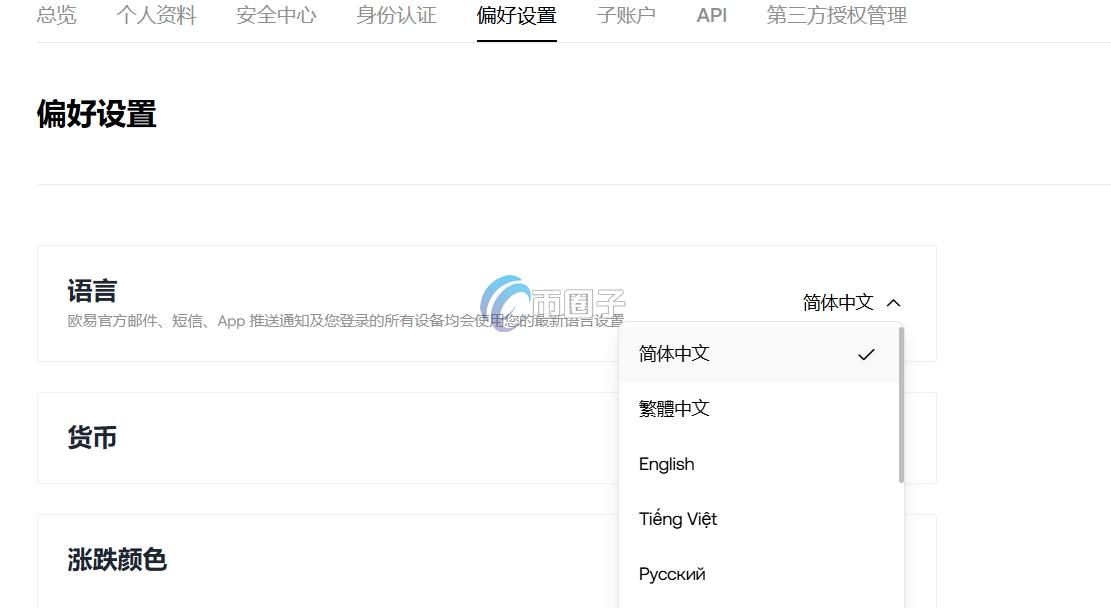
Task: 选择 Русский 语言选项
Action: pyautogui.click(x=672, y=573)
